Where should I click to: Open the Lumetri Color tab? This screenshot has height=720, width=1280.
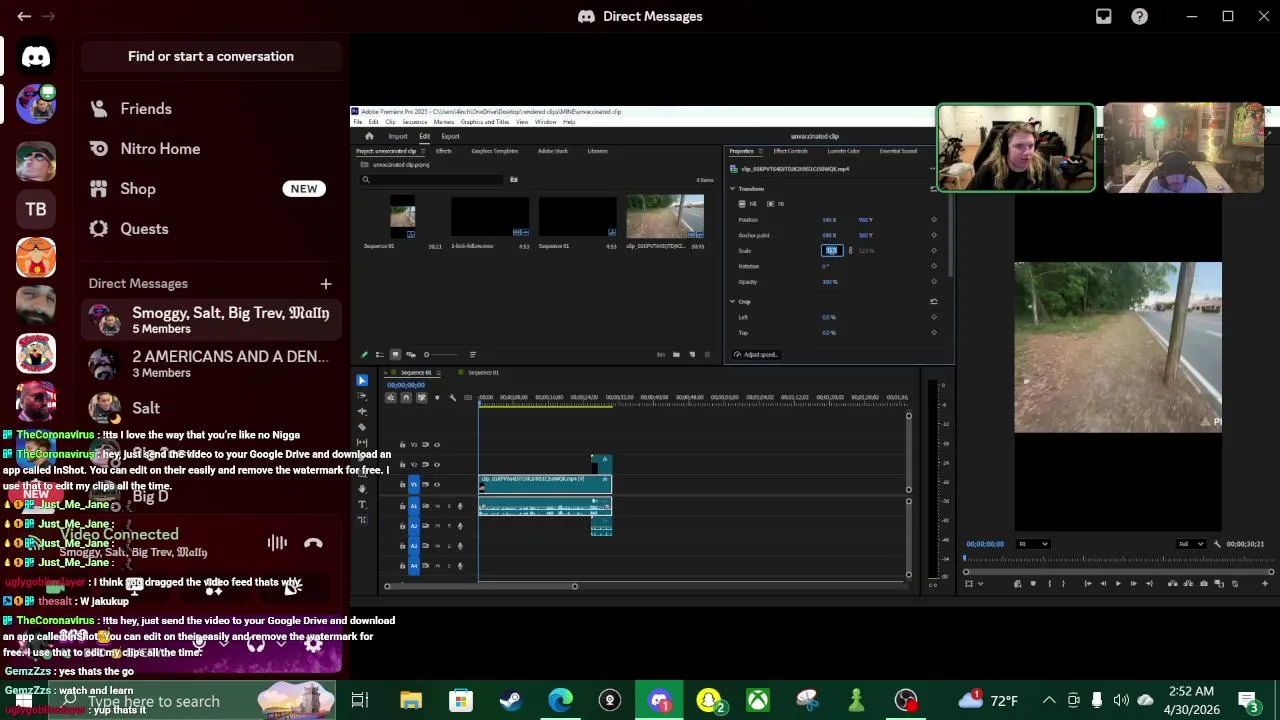tap(844, 151)
